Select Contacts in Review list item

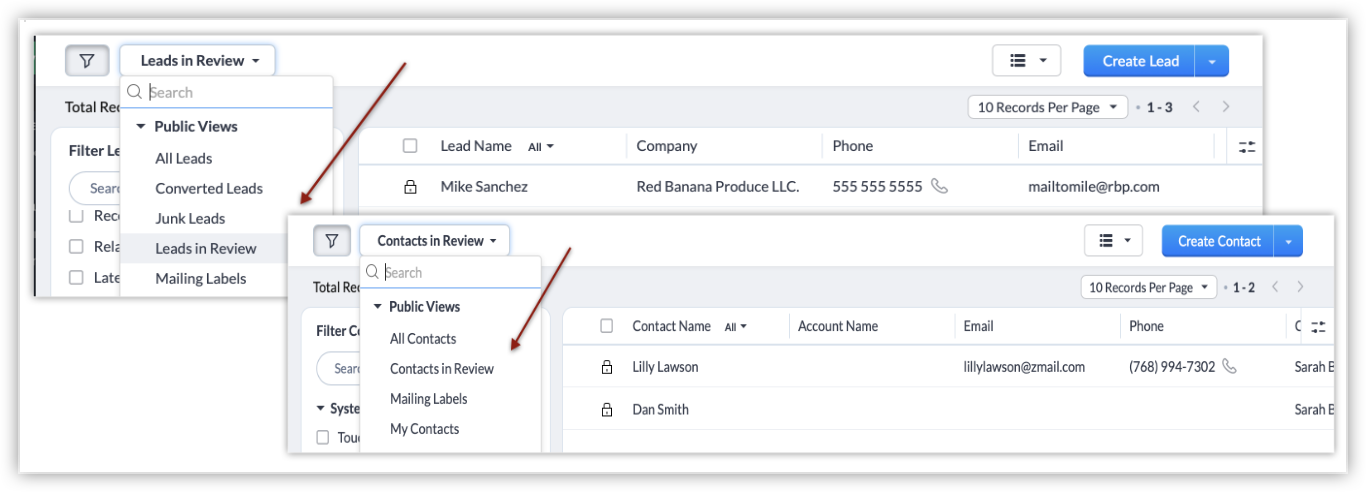(x=442, y=368)
